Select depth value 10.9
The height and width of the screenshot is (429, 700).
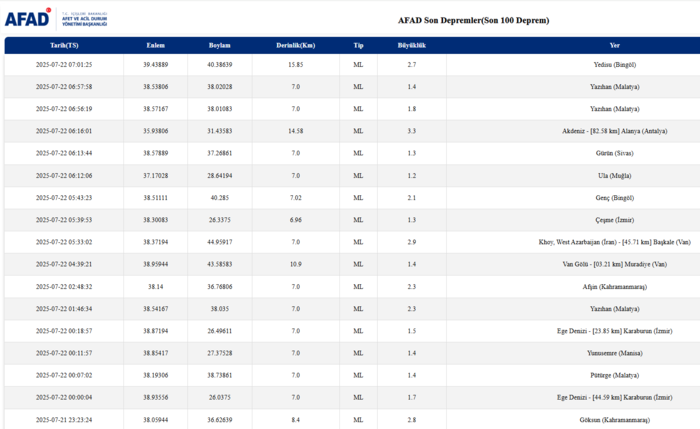pos(296,264)
